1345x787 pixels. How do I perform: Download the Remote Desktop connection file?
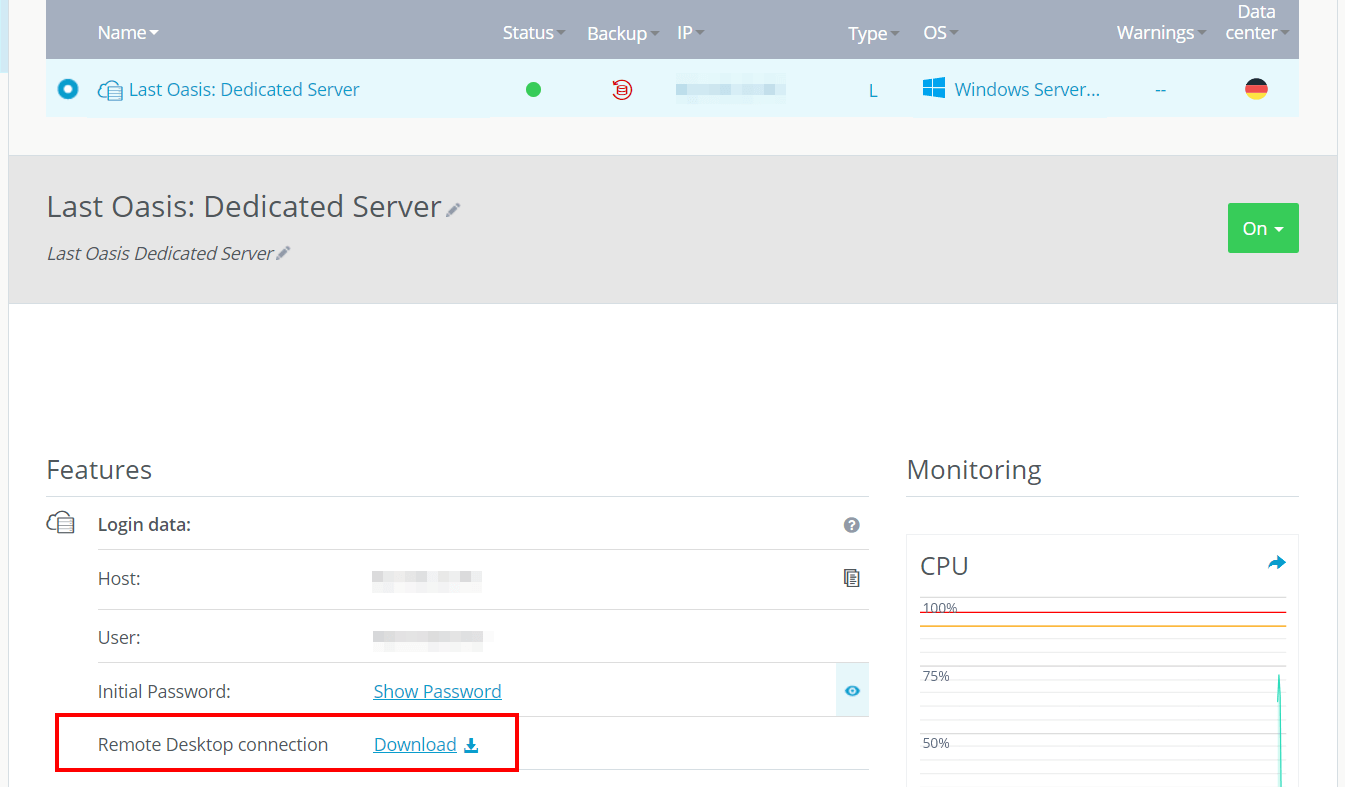click(425, 745)
